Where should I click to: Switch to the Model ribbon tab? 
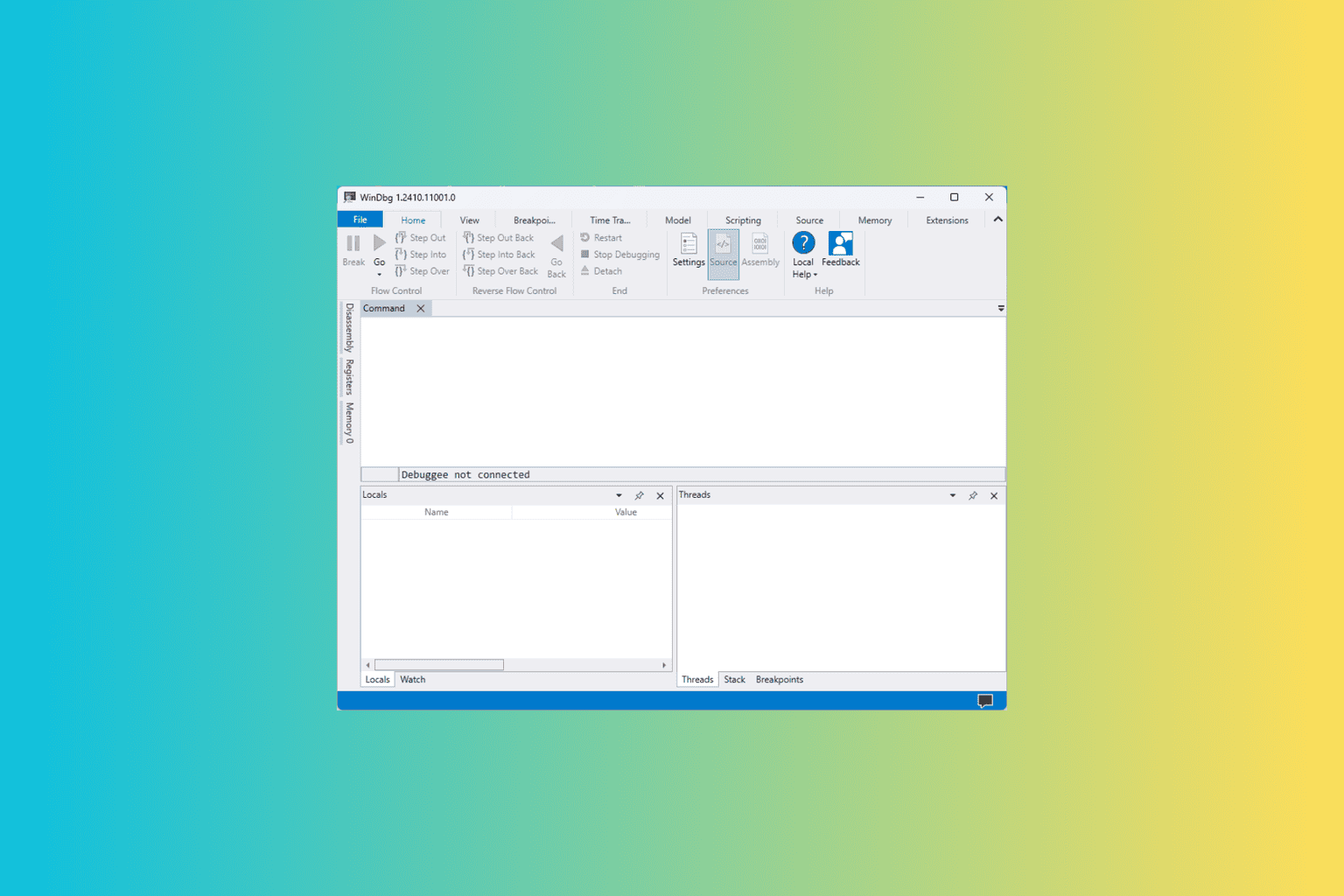tap(678, 220)
